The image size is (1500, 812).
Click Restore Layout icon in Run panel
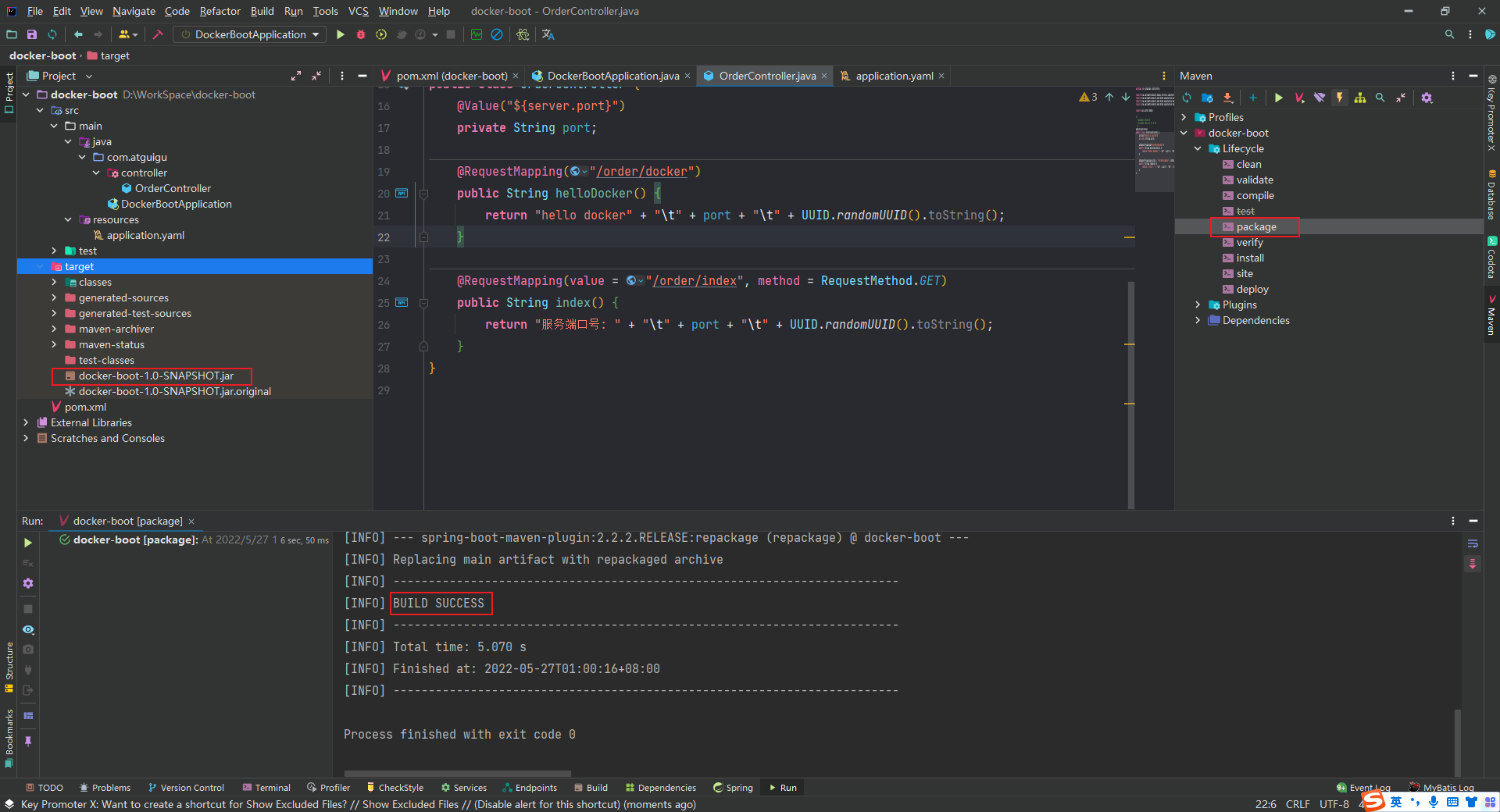(x=28, y=716)
